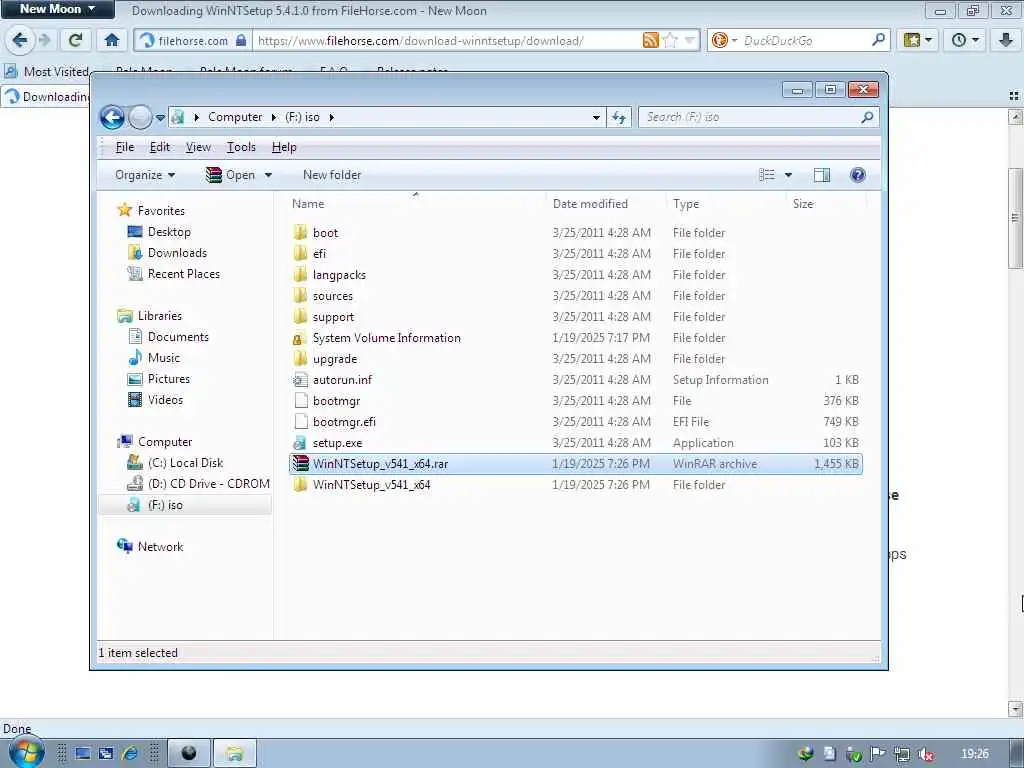Select WinNTSetup_v541_x64 folder
Image resolution: width=1024 pixels, height=768 pixels.
pos(371,485)
